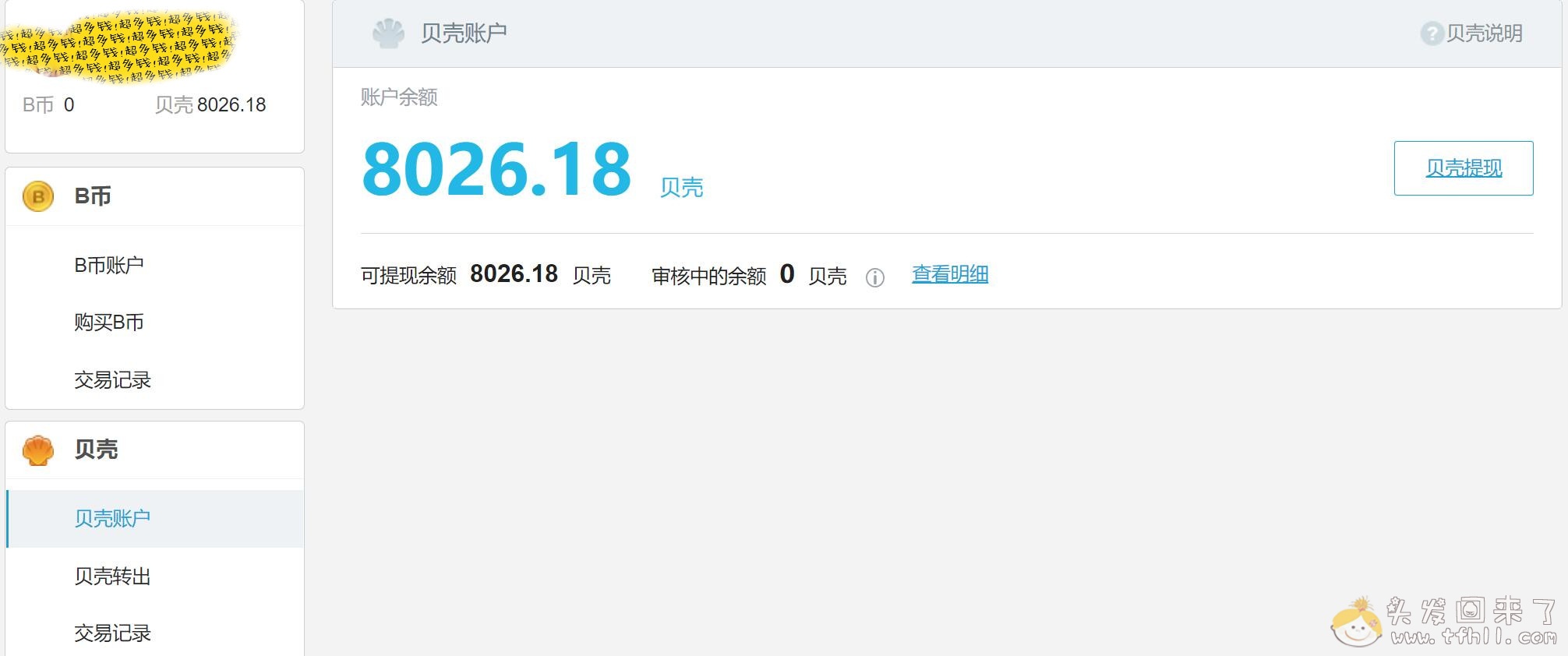Open the 查看明细 link
This screenshot has width=1568, height=656.
click(950, 274)
